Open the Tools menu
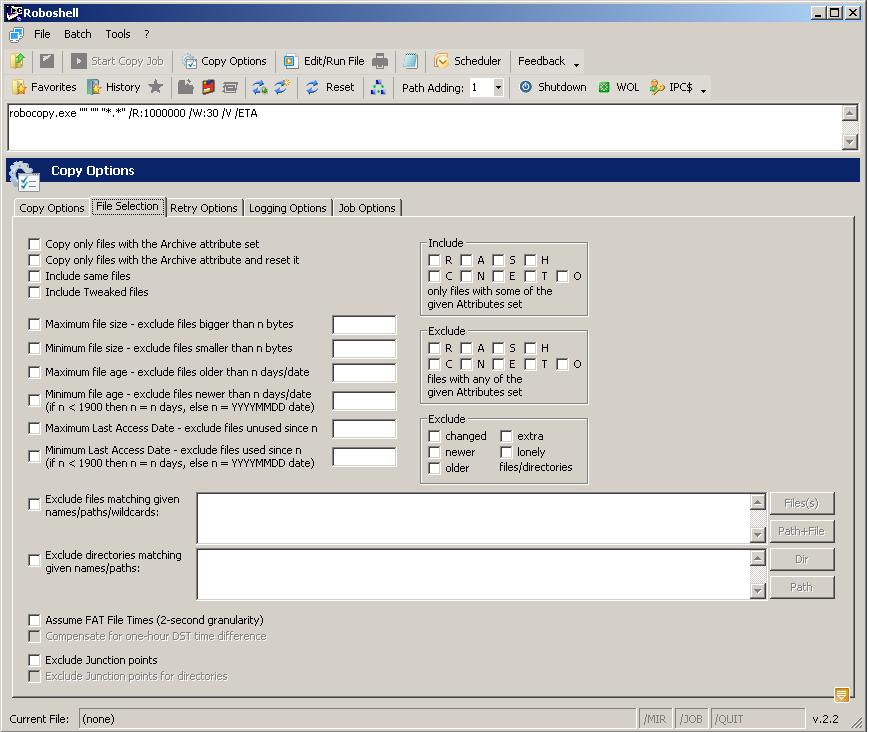Screen dimensions: 869x732 click(118, 34)
